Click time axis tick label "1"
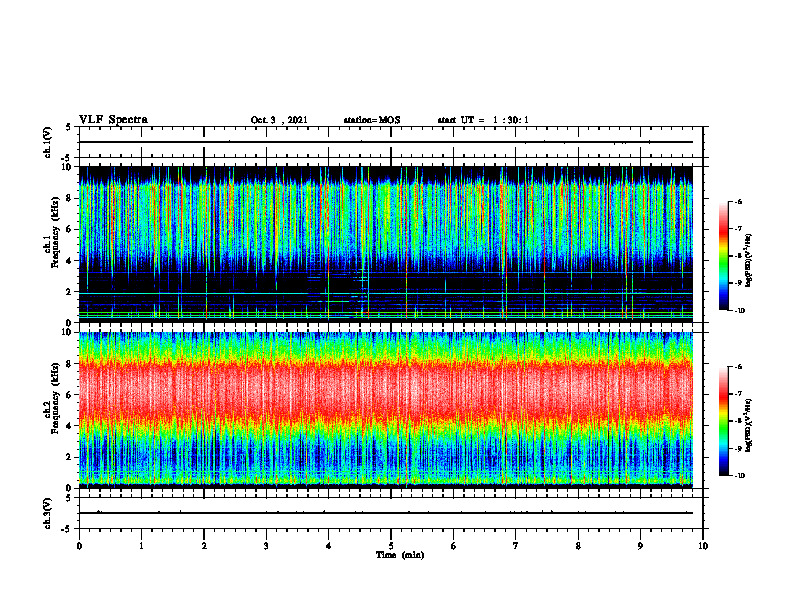The height and width of the screenshot is (612, 792). tap(141, 546)
